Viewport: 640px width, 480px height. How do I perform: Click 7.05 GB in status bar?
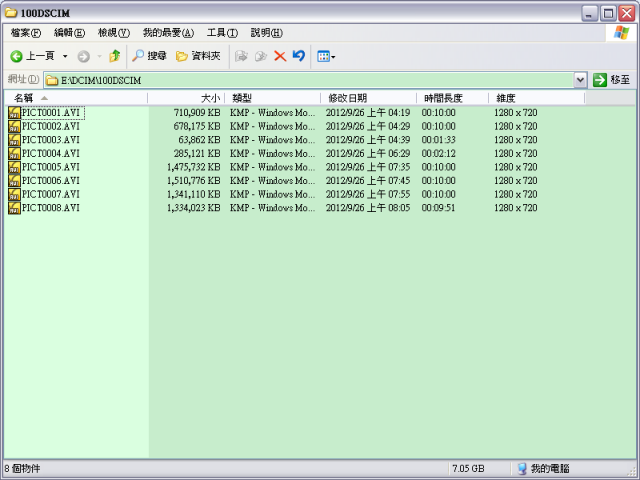click(x=469, y=469)
